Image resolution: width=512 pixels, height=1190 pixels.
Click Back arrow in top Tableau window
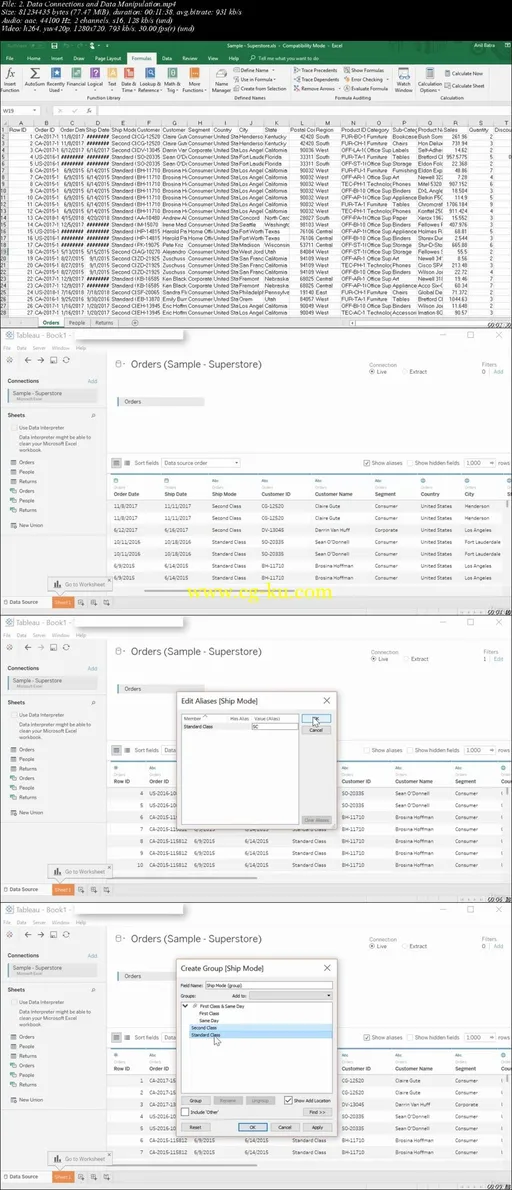click(x=28, y=360)
